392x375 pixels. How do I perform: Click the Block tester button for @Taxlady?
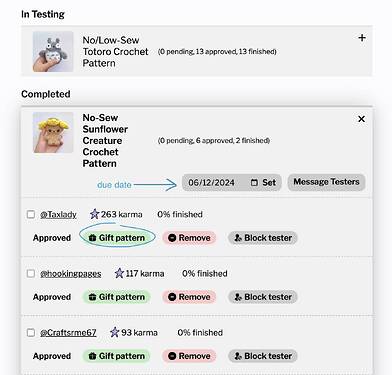point(263,238)
